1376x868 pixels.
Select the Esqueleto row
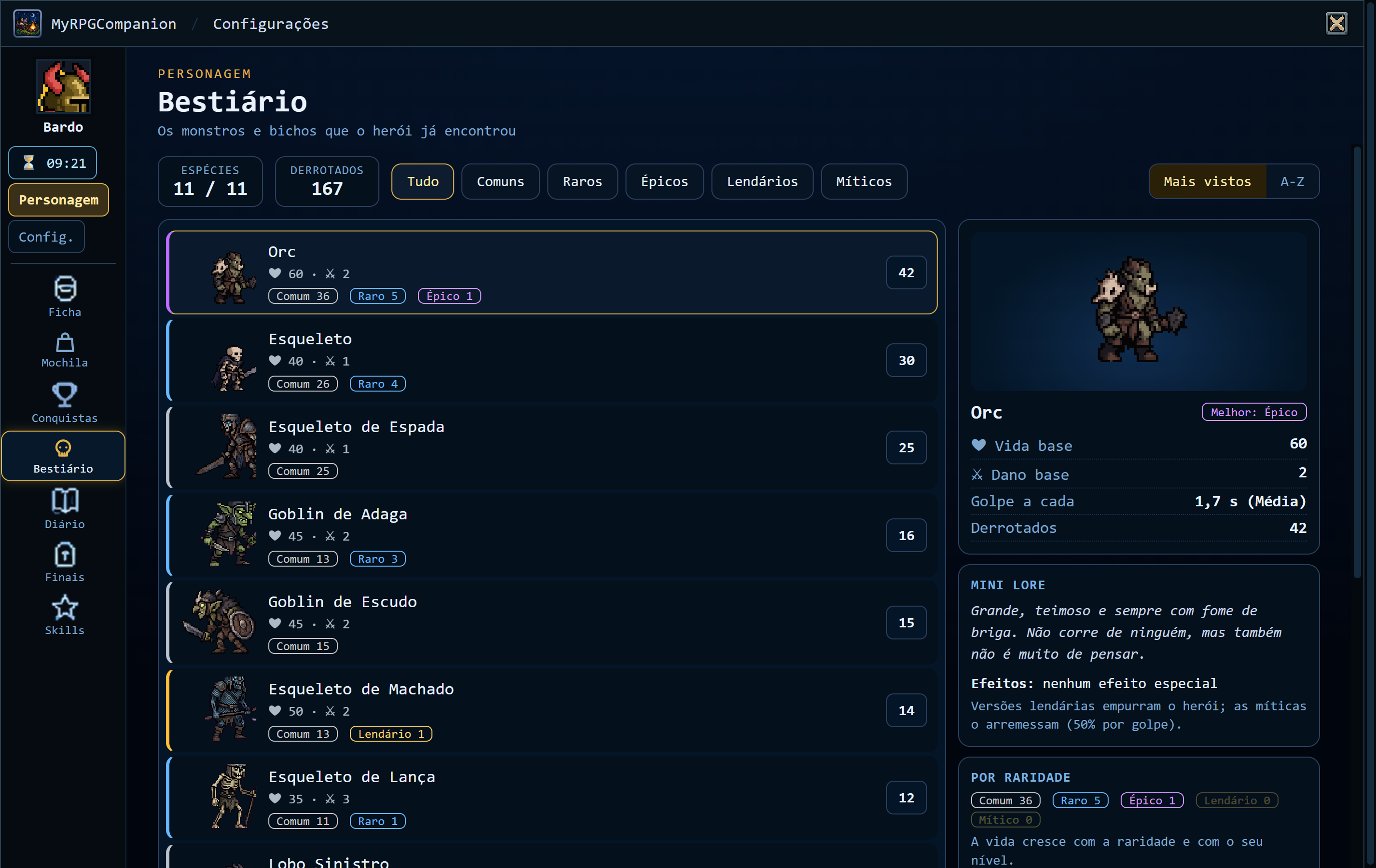point(552,360)
